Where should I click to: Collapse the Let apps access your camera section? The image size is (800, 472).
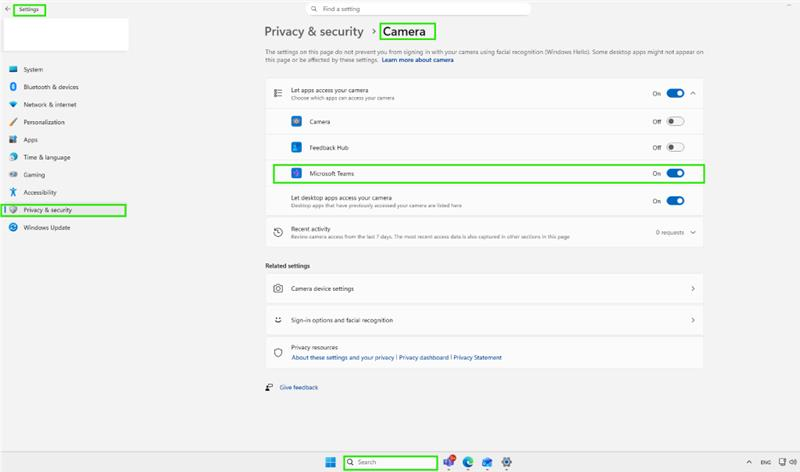[x=693, y=93]
